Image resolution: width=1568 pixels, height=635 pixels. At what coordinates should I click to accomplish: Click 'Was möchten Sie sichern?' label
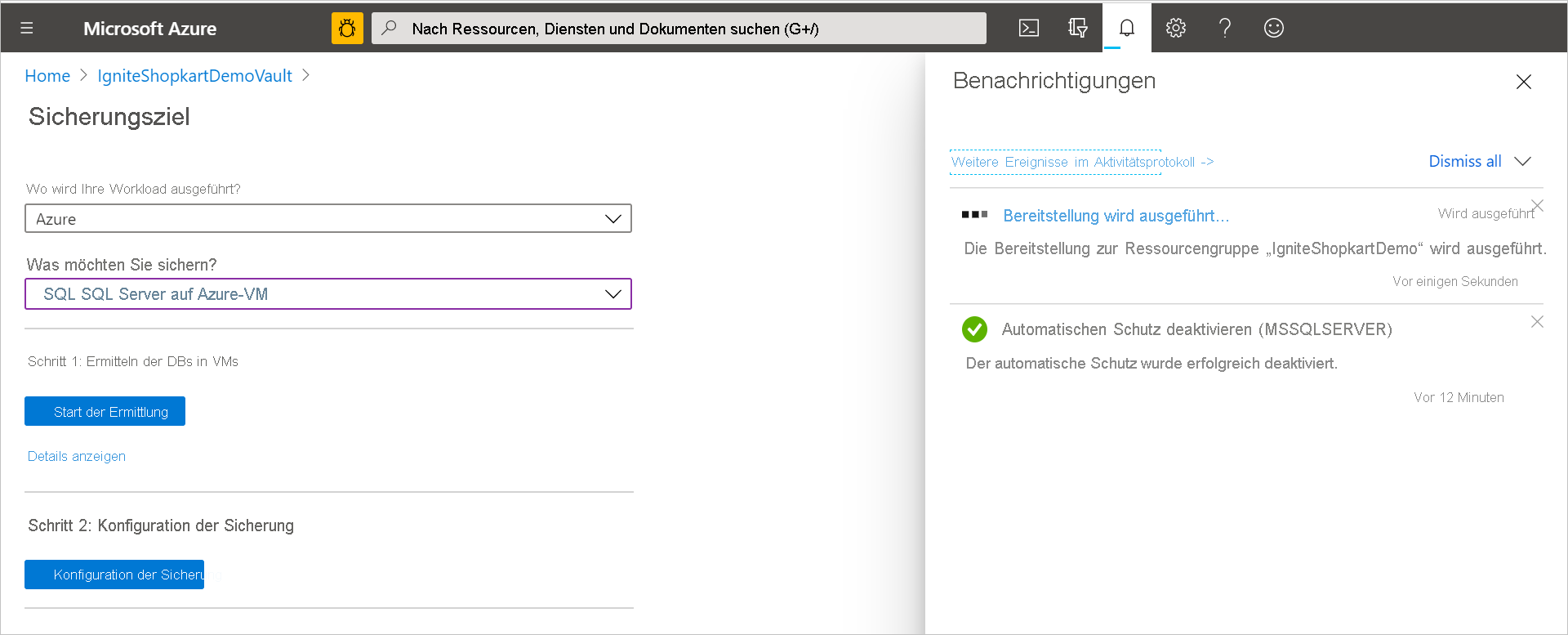(122, 265)
